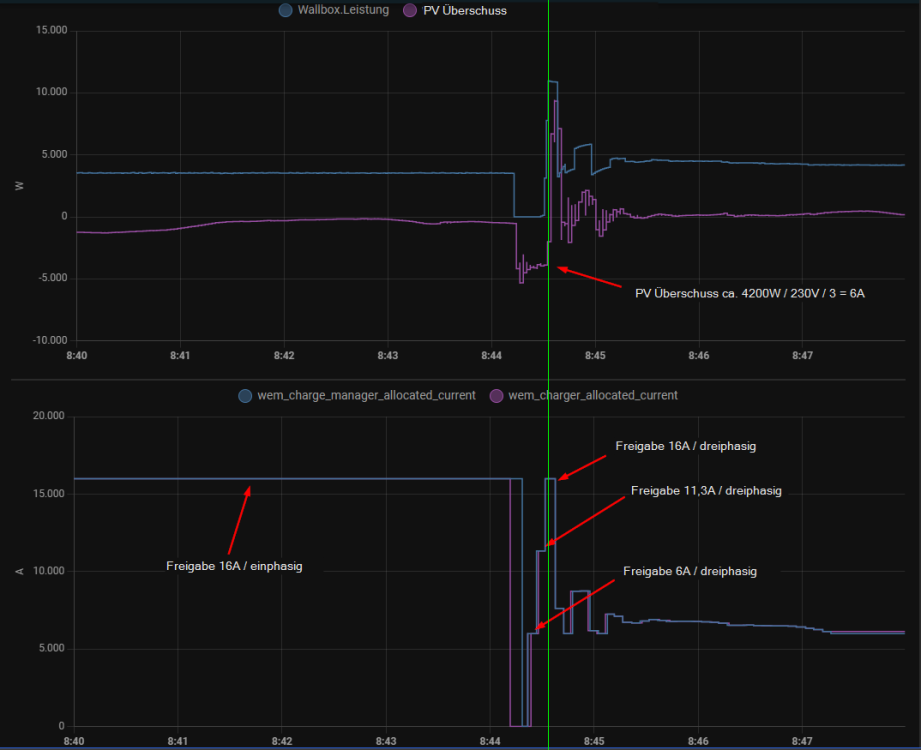Click the W unit label of the upper chart
The height and width of the screenshot is (750, 921).
pos(18,186)
